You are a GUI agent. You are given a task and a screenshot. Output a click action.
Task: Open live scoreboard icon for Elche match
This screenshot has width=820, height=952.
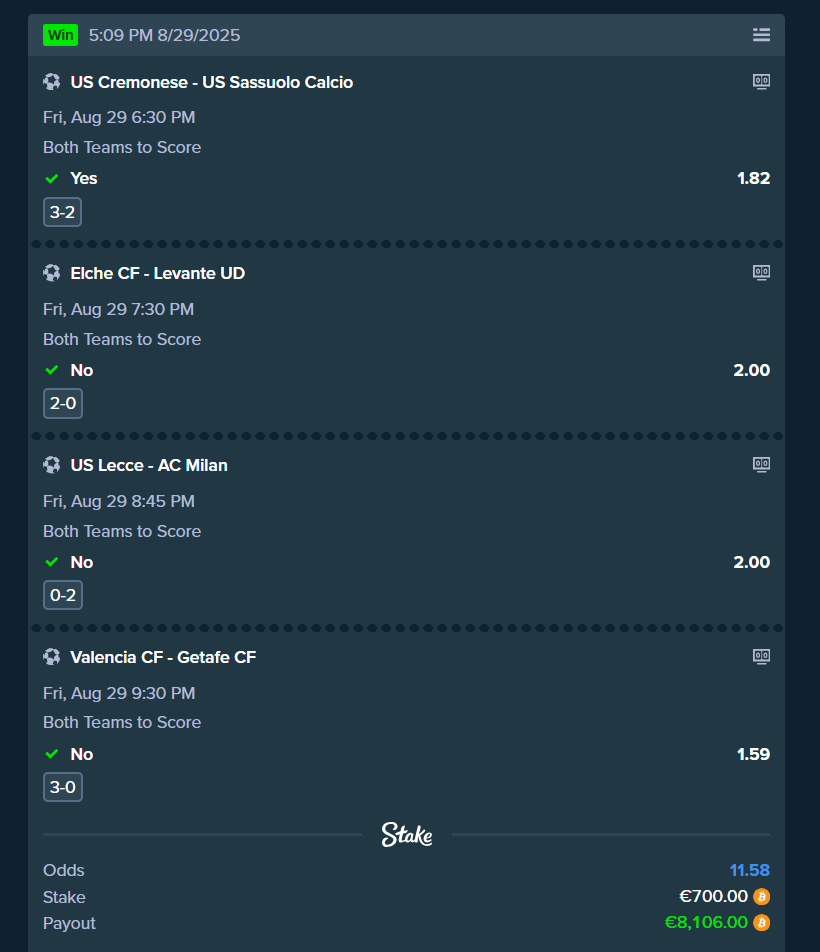click(x=761, y=273)
